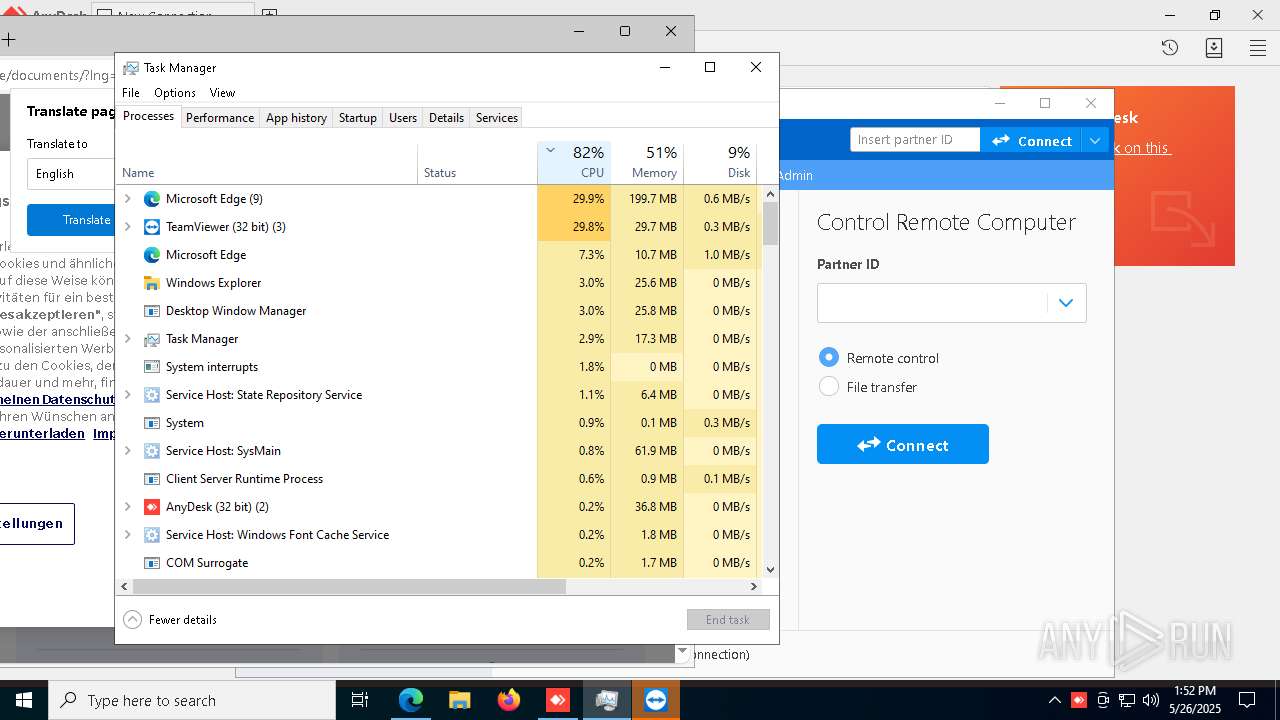
Task: Select the File transfer radio button
Action: 828,386
